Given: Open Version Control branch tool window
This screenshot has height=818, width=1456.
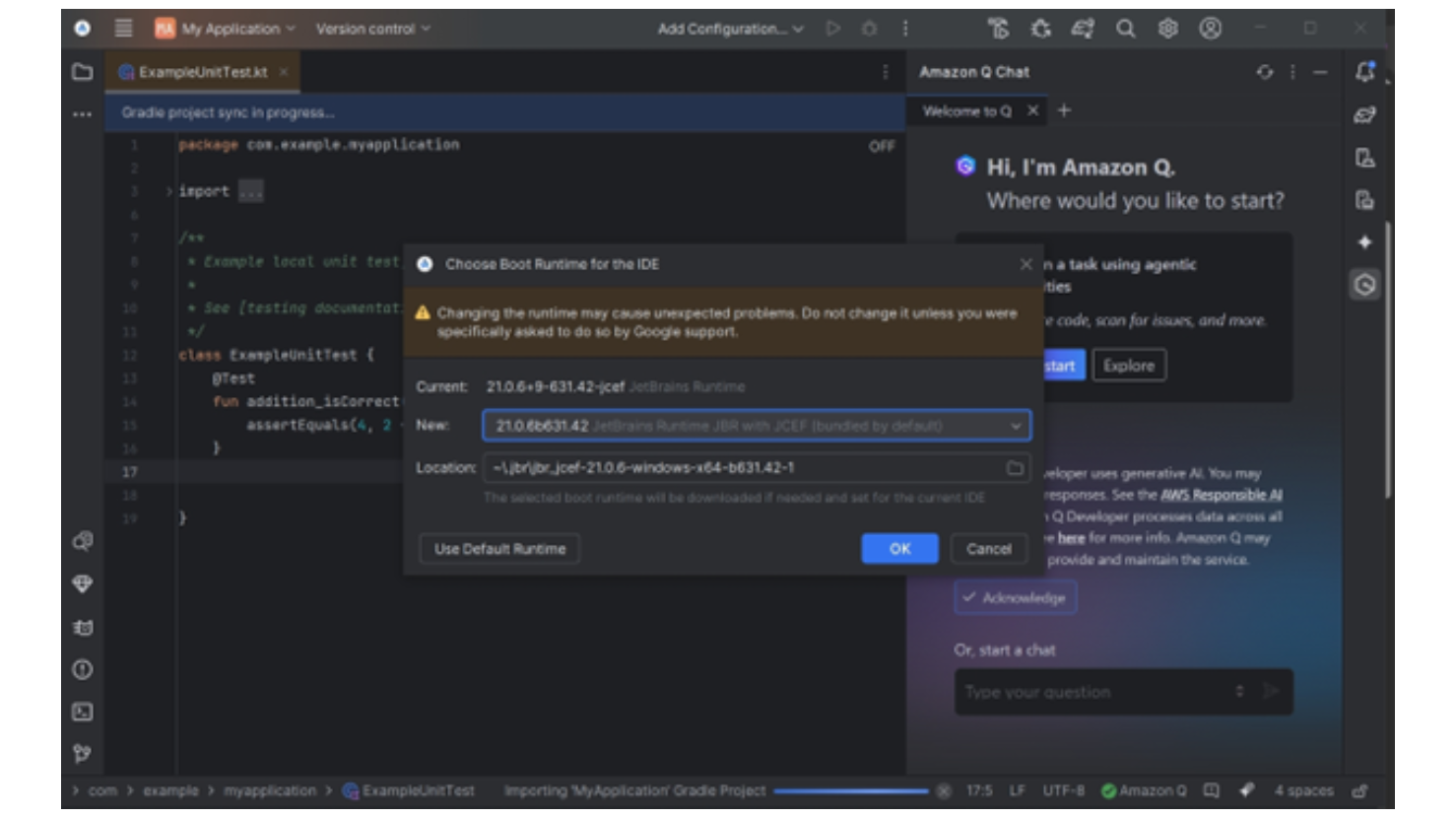Looking at the screenshot, I should tap(83, 754).
